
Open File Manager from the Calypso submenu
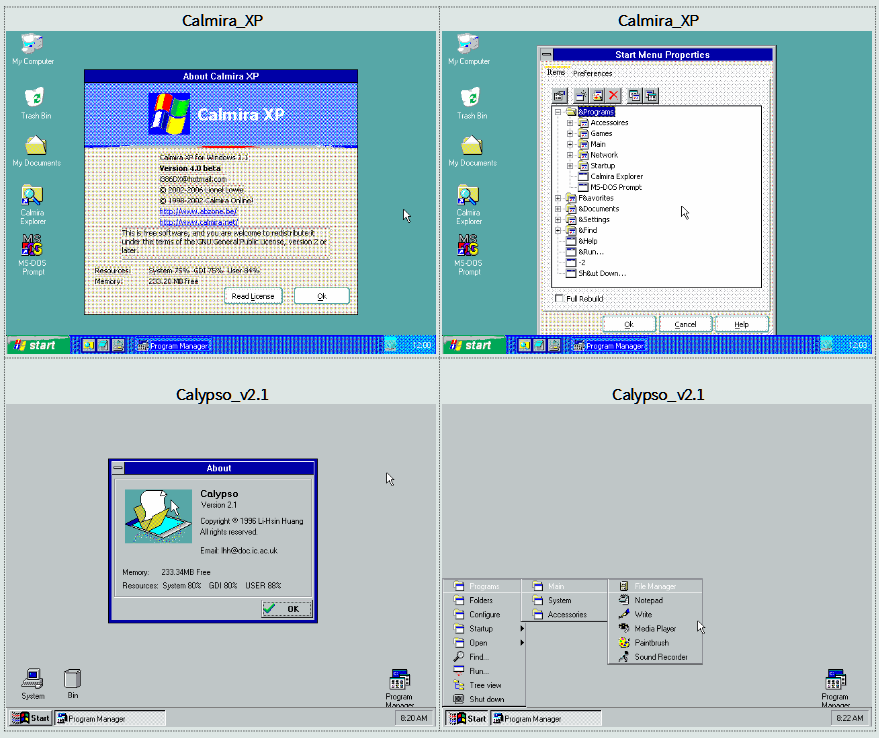tap(655, 586)
